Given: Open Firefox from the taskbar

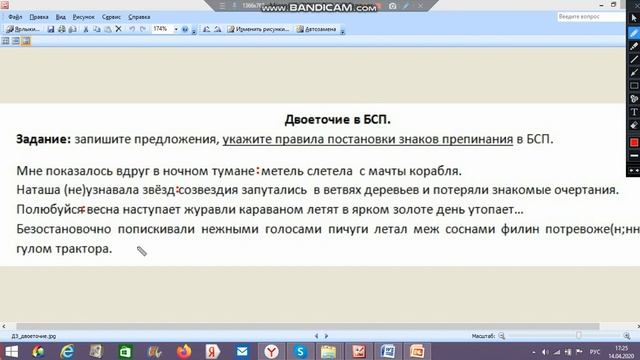Looking at the screenshot, I should click(x=184, y=351).
